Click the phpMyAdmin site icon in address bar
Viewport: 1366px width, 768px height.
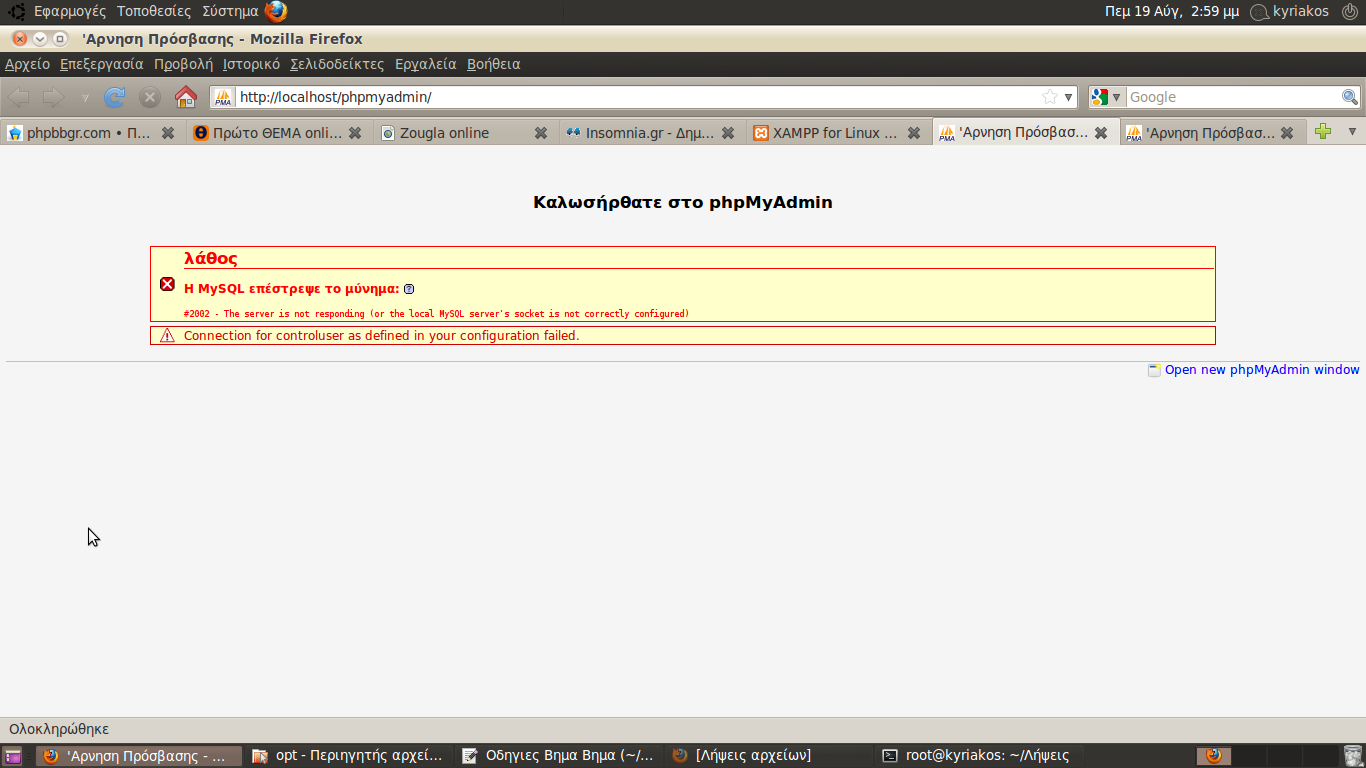pyautogui.click(x=223, y=97)
